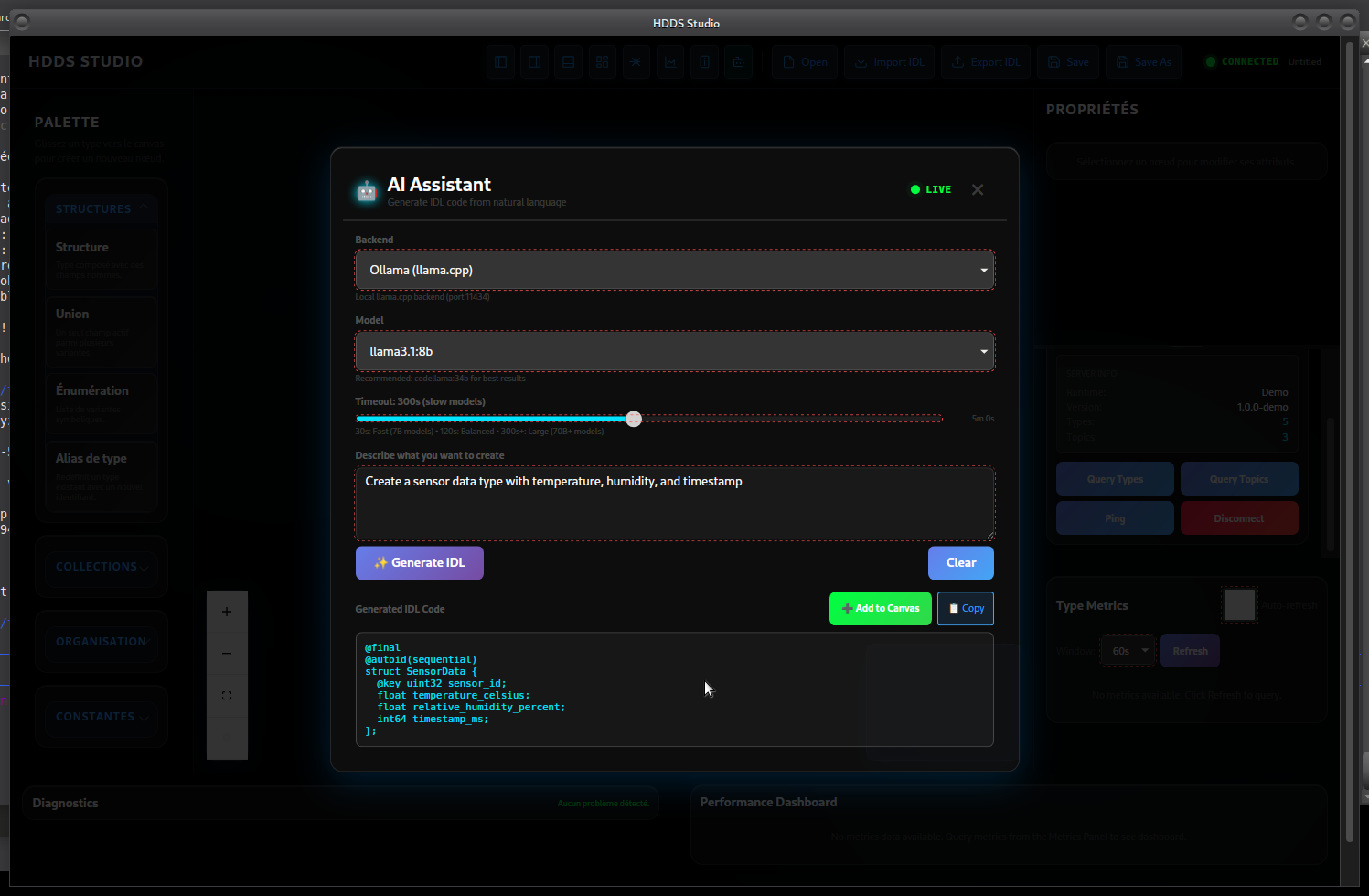Expand the COLLECTIONS section in the palette
Image resolution: width=1369 pixels, height=896 pixels.
(x=101, y=566)
